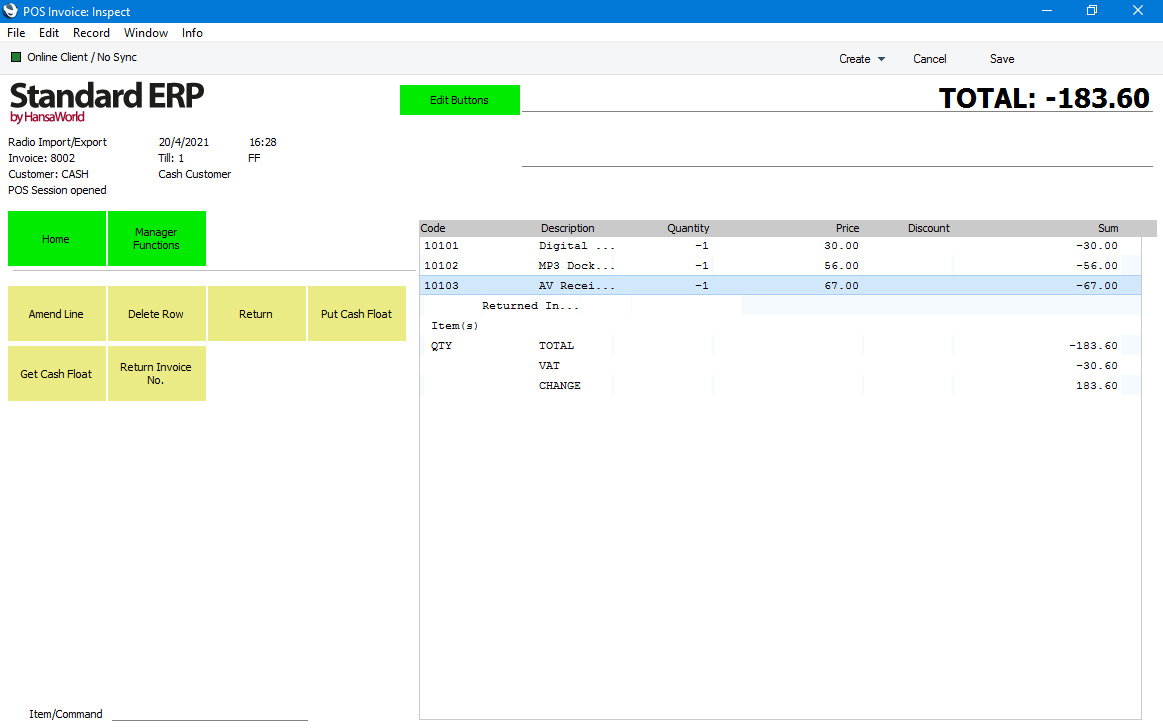
Task: Select row with code 10101
Action: (780, 245)
